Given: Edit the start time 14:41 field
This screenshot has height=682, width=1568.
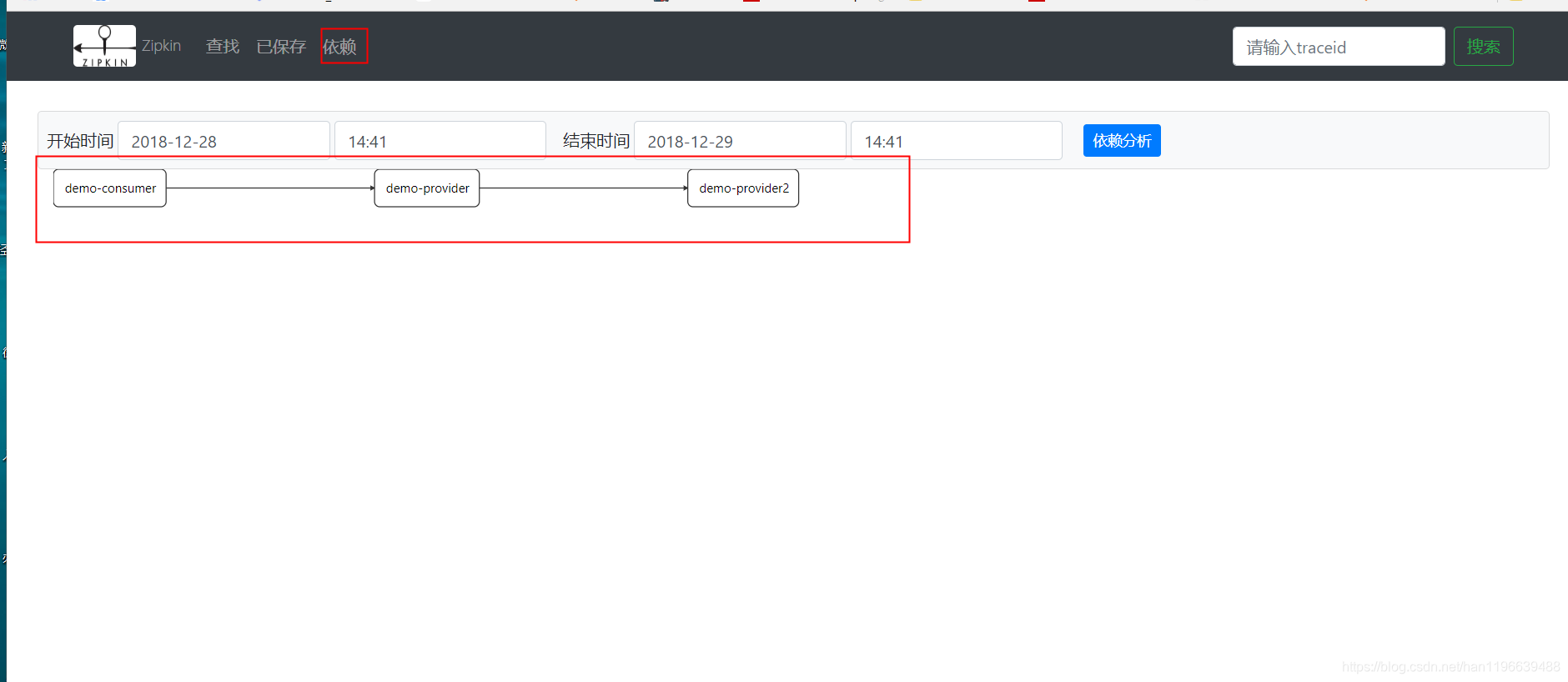Looking at the screenshot, I should [440, 141].
